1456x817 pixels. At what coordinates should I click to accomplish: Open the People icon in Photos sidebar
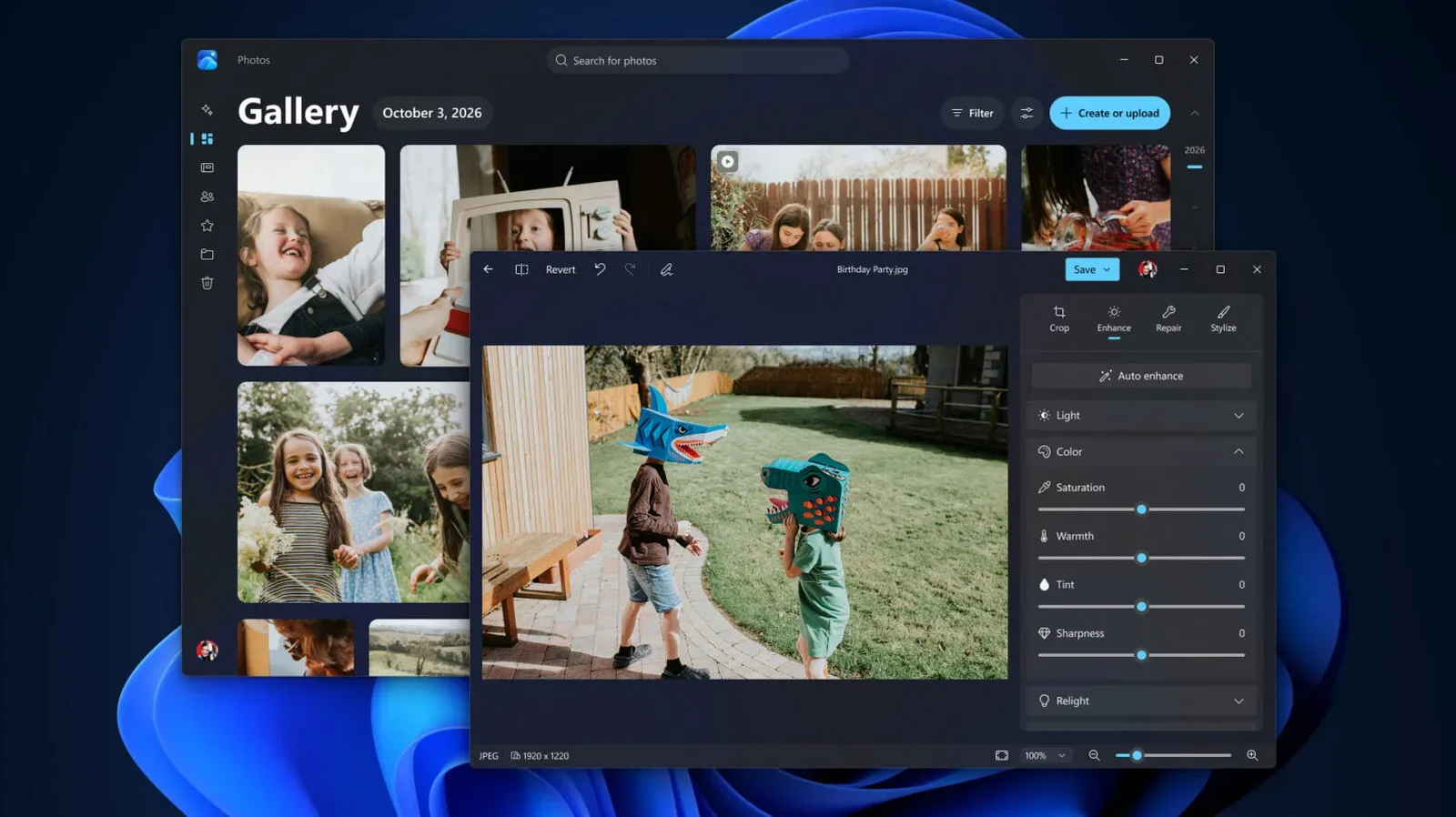click(207, 197)
